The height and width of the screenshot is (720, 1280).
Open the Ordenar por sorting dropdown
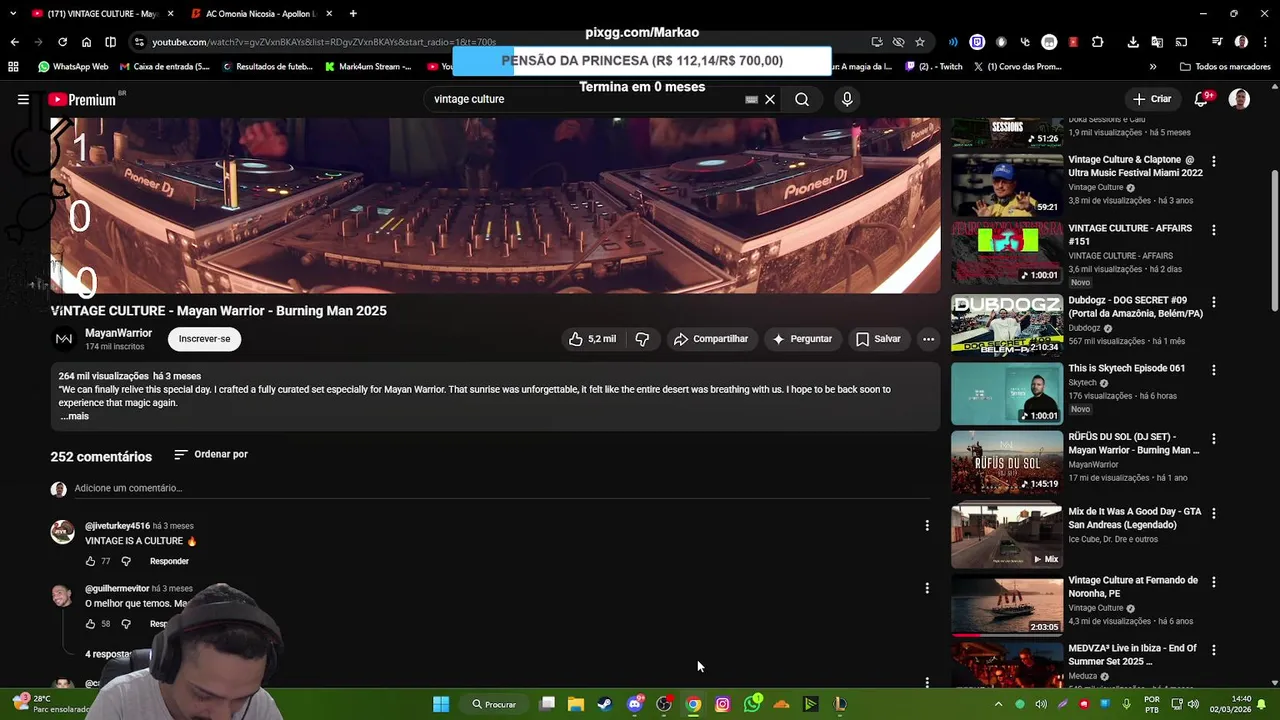pyautogui.click(x=210, y=454)
